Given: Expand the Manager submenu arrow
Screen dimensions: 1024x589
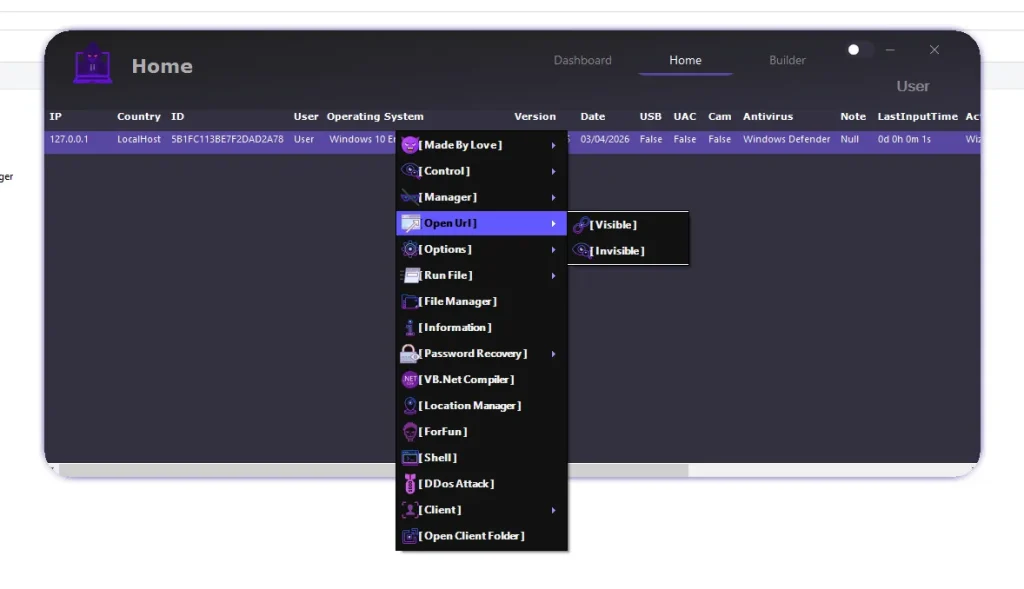Looking at the screenshot, I should pyautogui.click(x=553, y=198).
